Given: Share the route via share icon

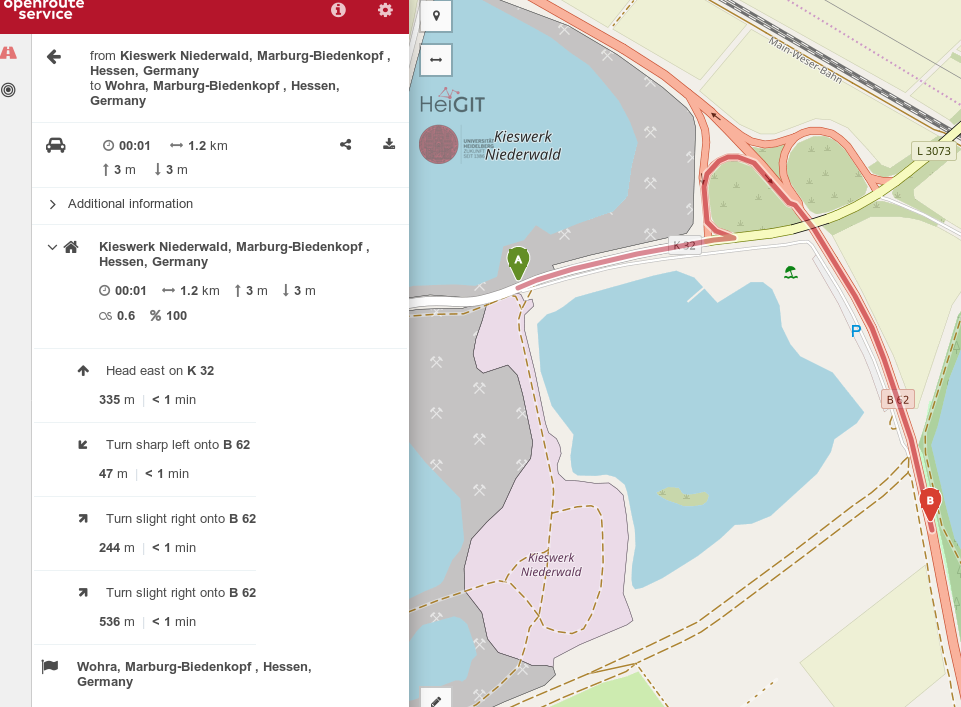Looking at the screenshot, I should [346, 144].
